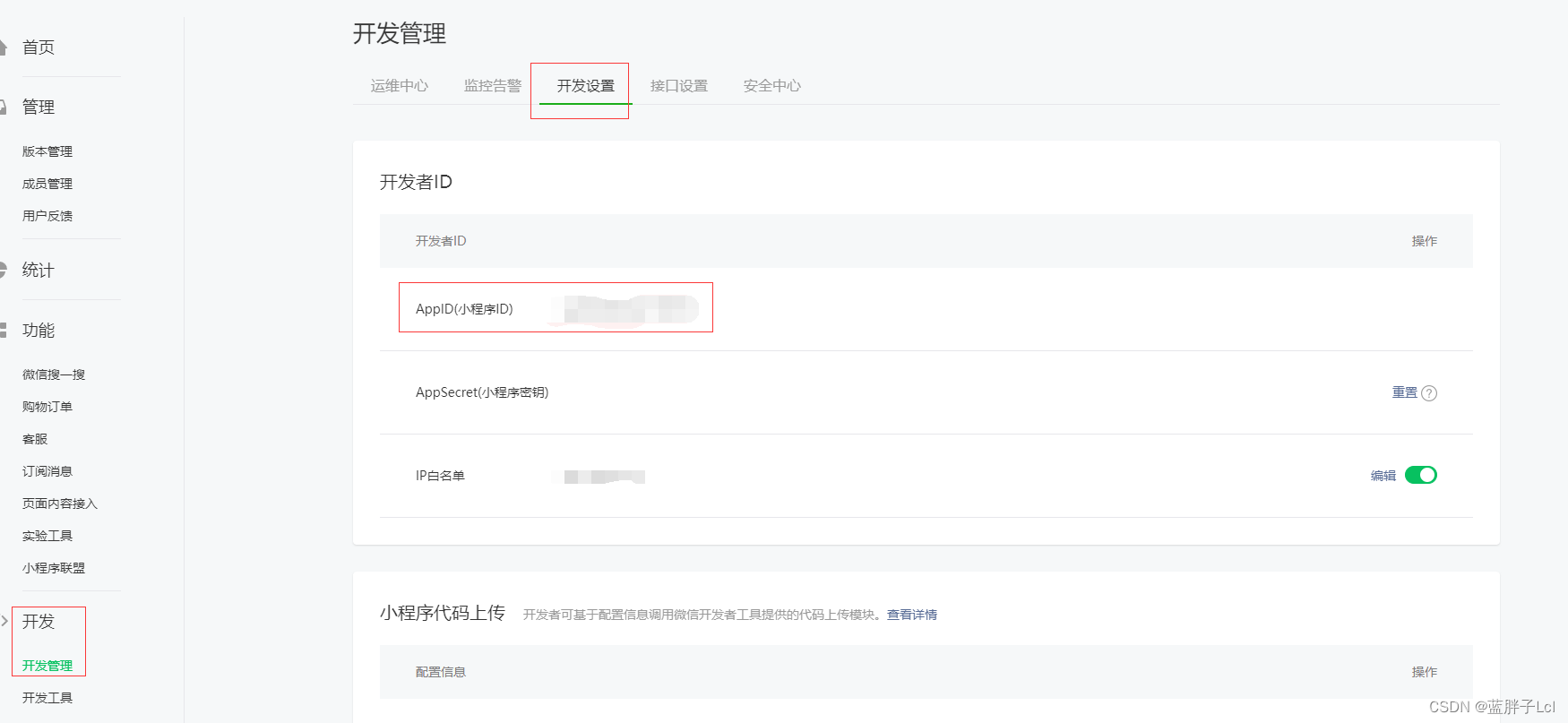The height and width of the screenshot is (723, 1568).
Task: Open the 首页 home icon in sidebar
Action: pos(3,47)
